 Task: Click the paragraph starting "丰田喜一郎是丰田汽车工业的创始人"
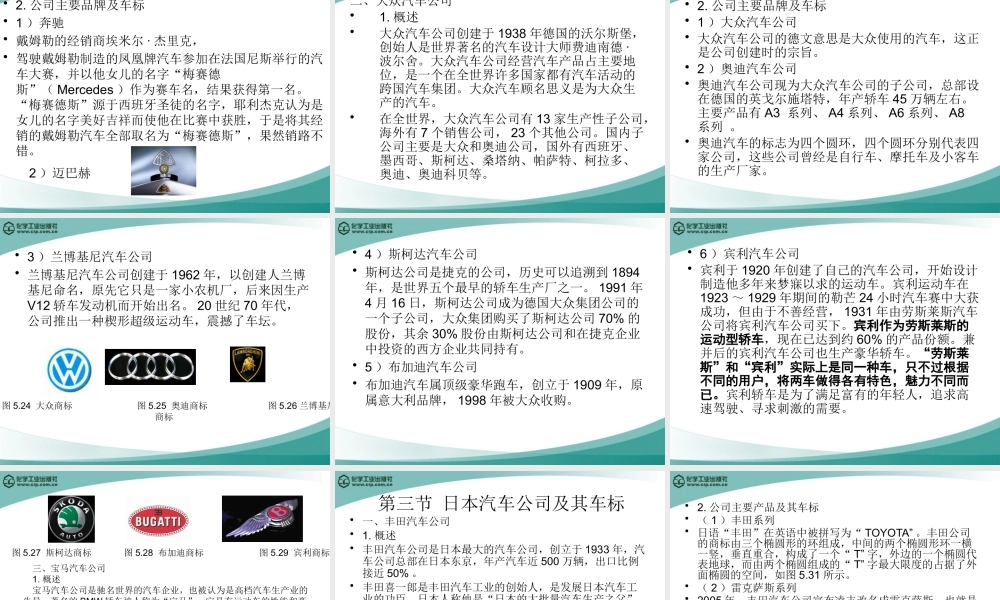pyautogui.click(x=500, y=591)
